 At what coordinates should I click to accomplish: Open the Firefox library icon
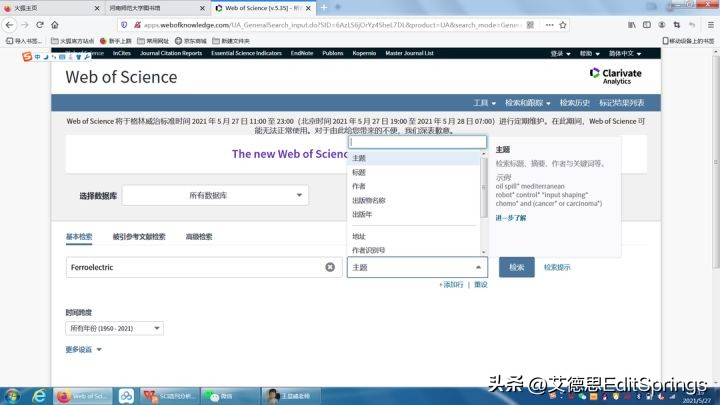[x=632, y=25]
